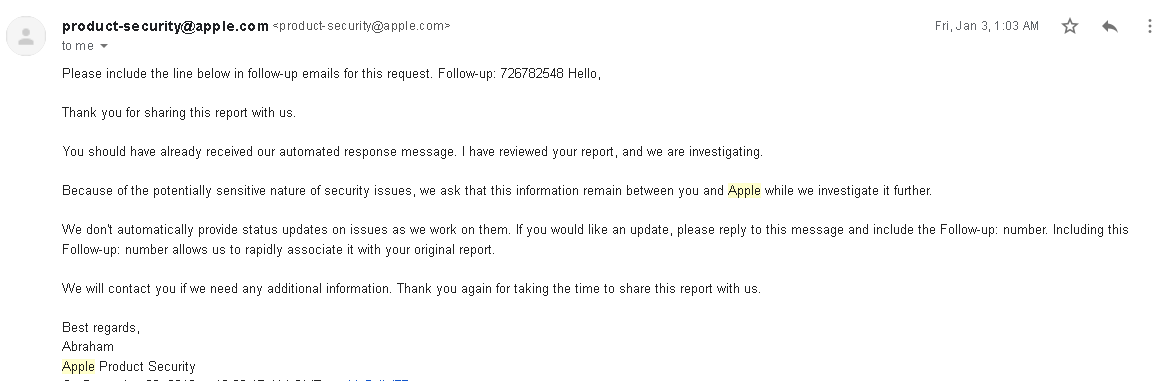
Task: Click the Follow-up number 726782548
Action: tap(532, 73)
